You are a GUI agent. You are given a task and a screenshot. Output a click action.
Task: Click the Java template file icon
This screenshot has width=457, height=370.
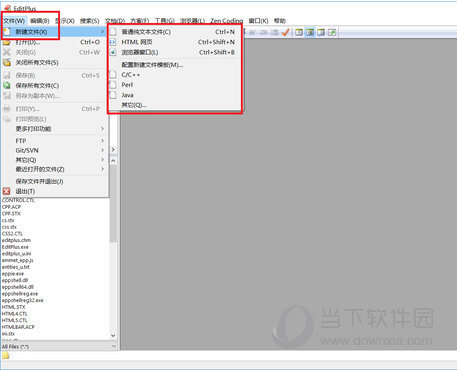point(113,95)
